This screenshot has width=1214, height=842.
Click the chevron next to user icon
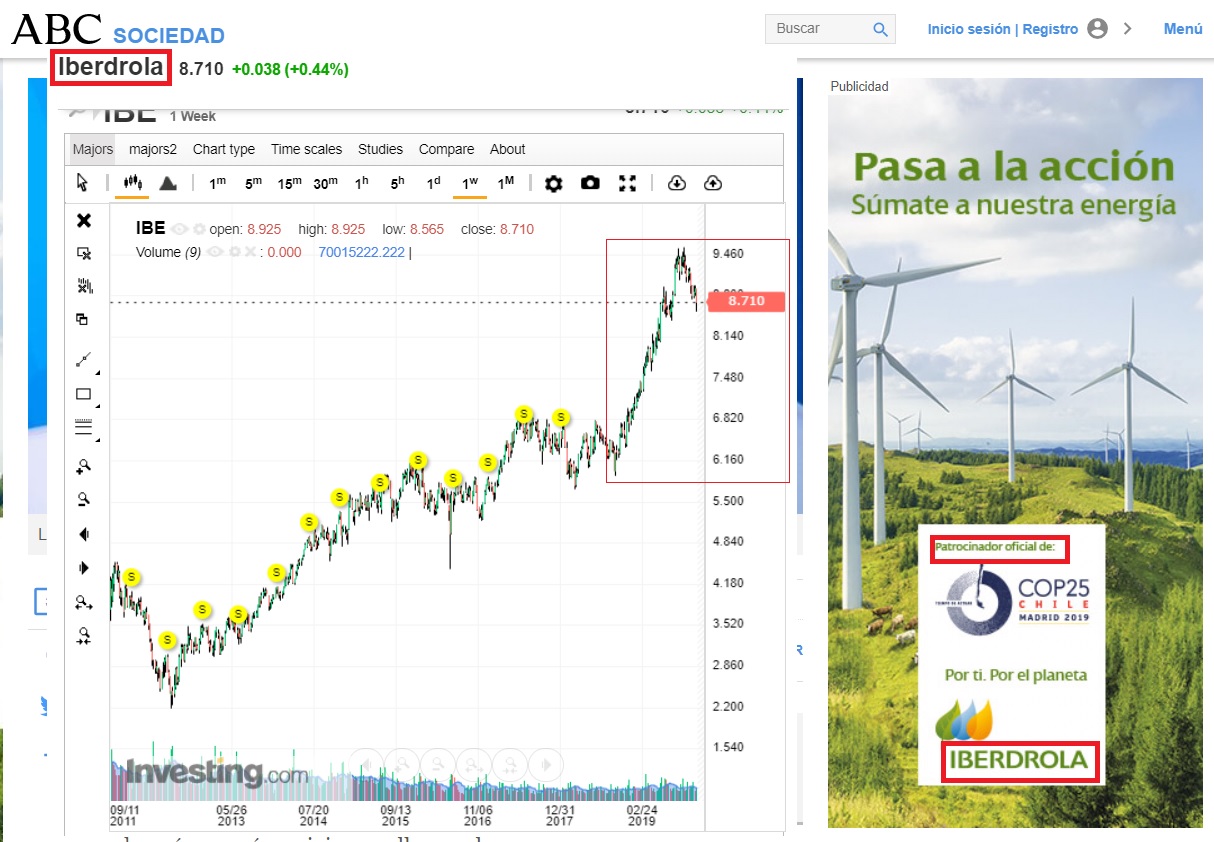coord(1128,29)
